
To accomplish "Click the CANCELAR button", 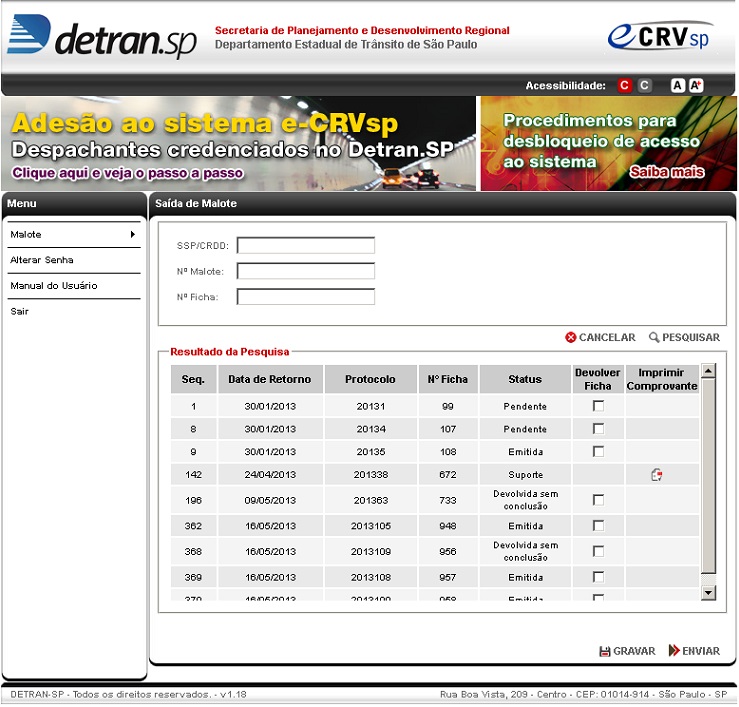I will point(600,337).
